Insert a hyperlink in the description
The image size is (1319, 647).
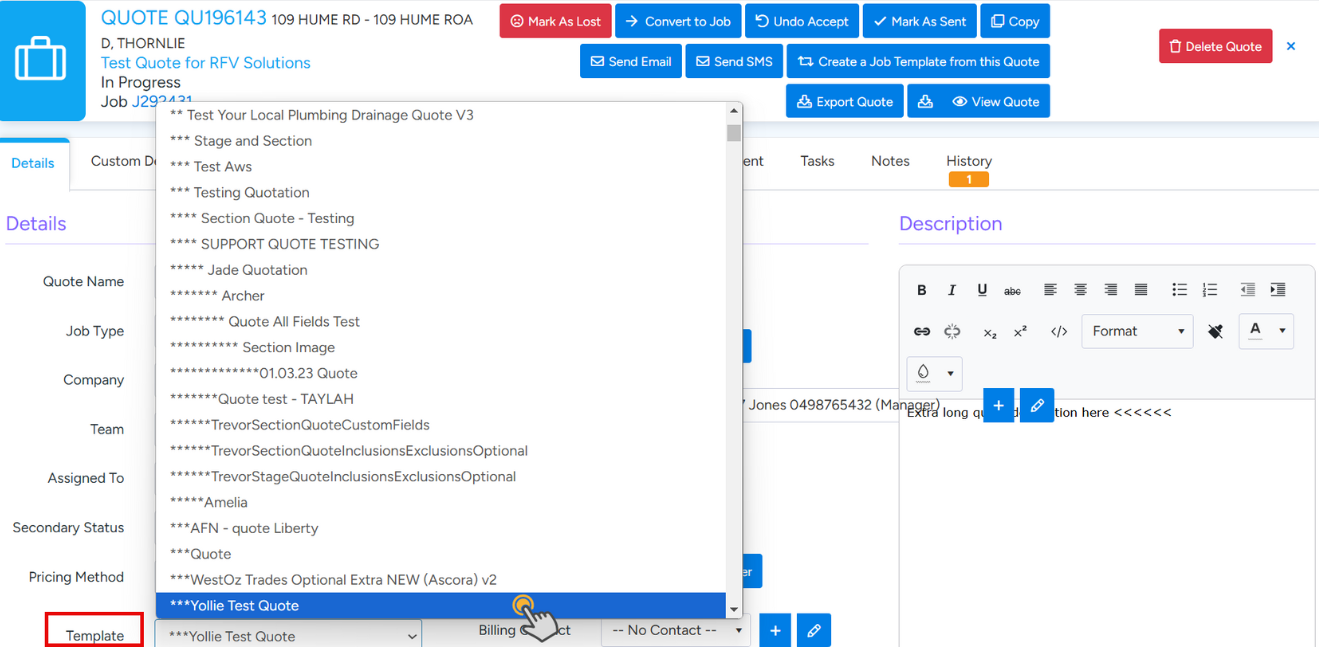(921, 332)
